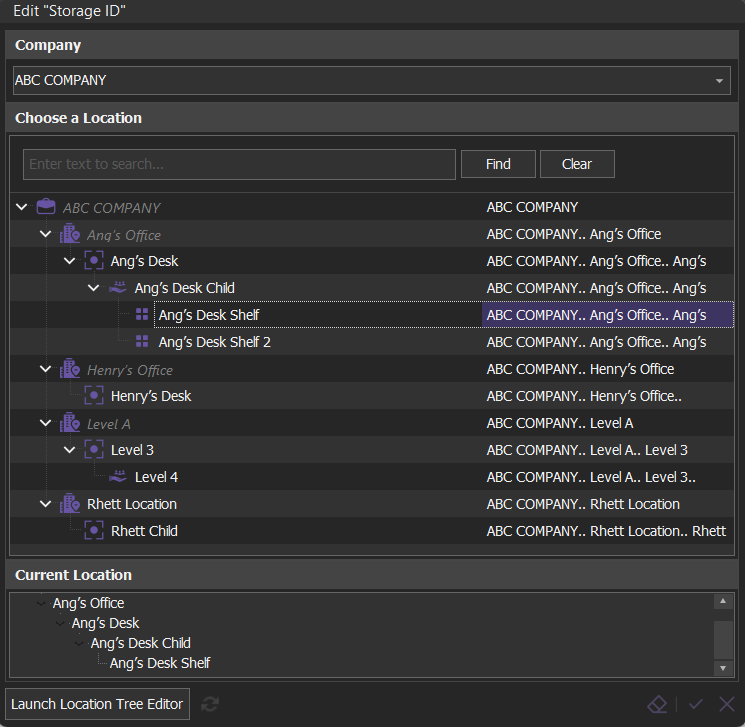The image size is (745, 727).
Task: Click the shelf icon beside Ang's Desk Child
Action: [x=118, y=288]
